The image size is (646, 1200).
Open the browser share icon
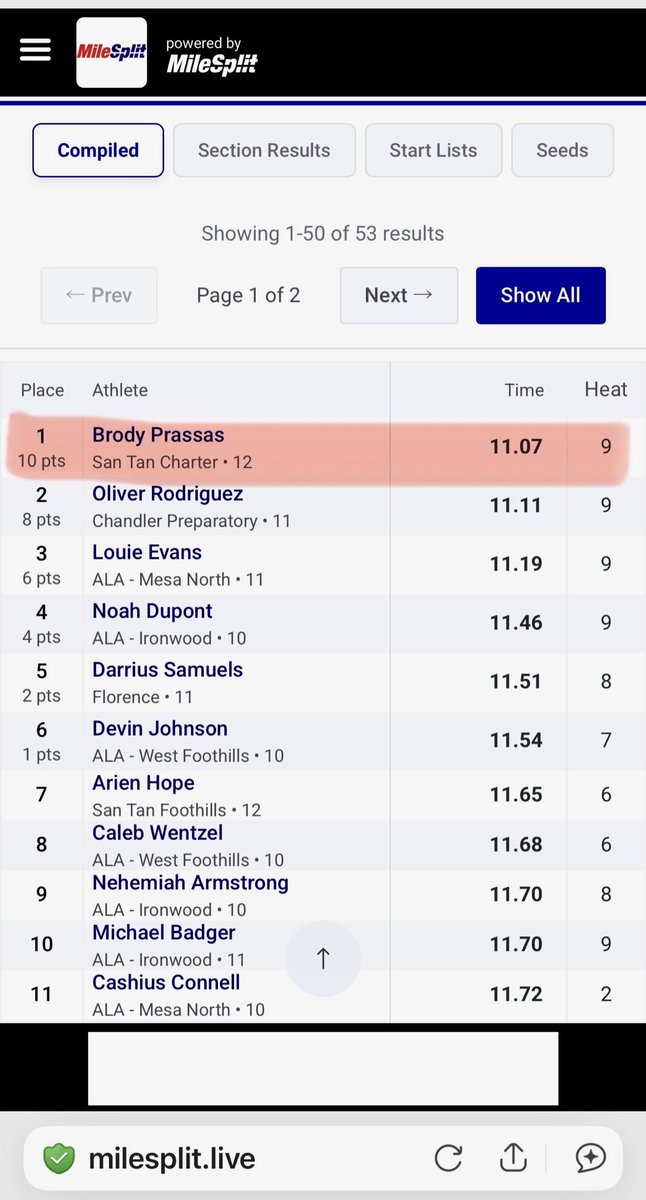pyautogui.click(x=513, y=1157)
